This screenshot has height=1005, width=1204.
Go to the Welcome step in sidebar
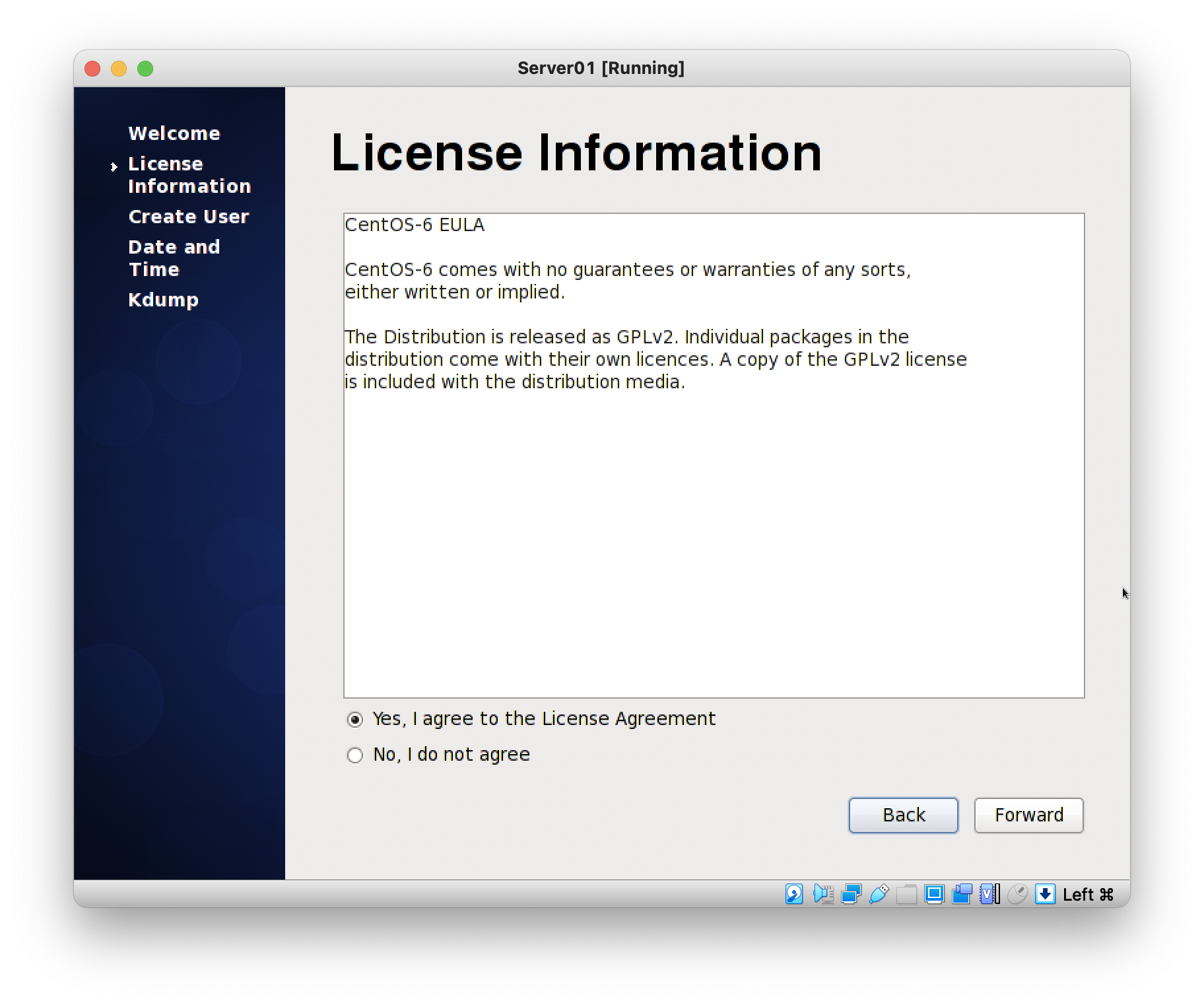(174, 133)
